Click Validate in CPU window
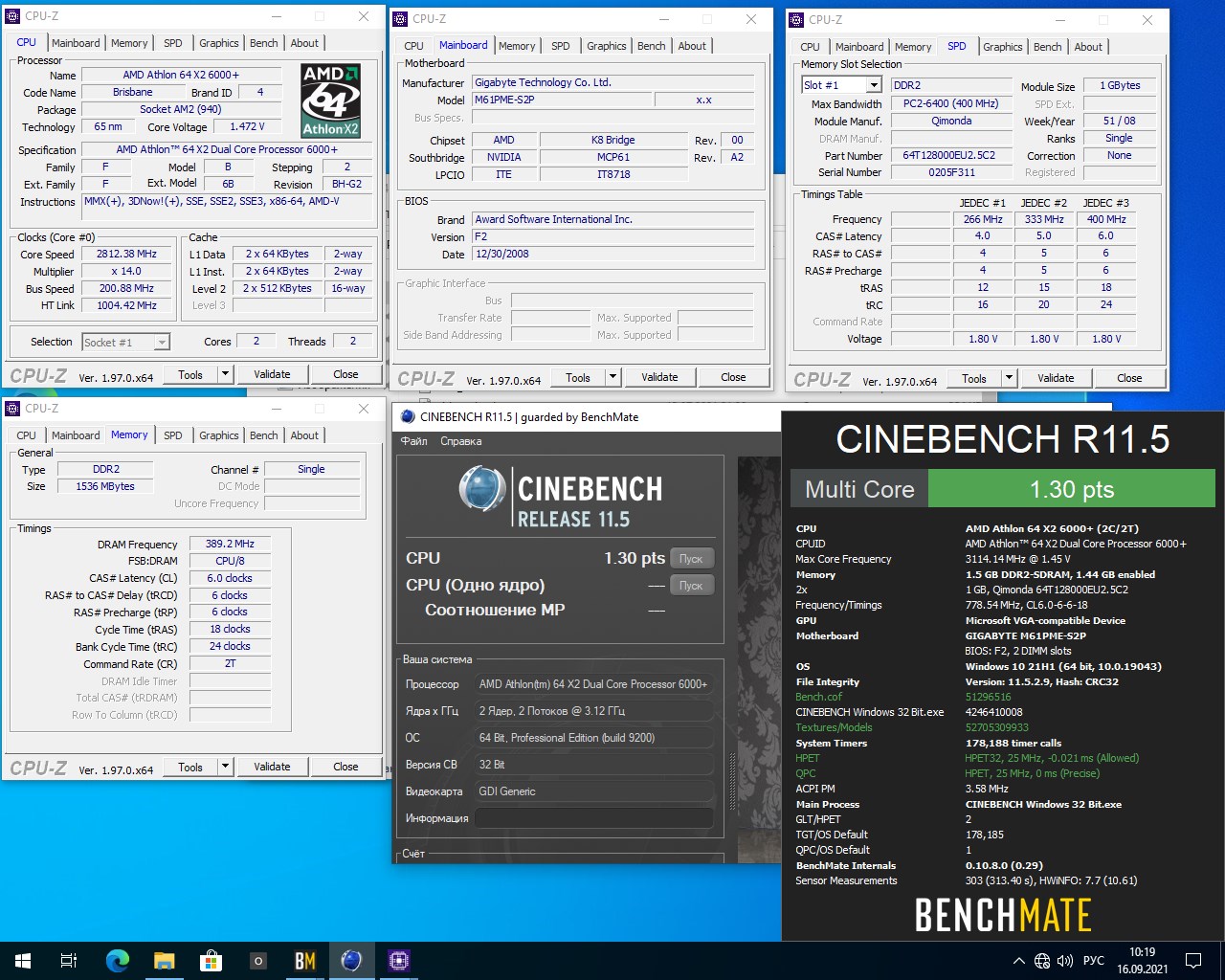Image resolution: width=1225 pixels, height=980 pixels. pyautogui.click(x=272, y=374)
